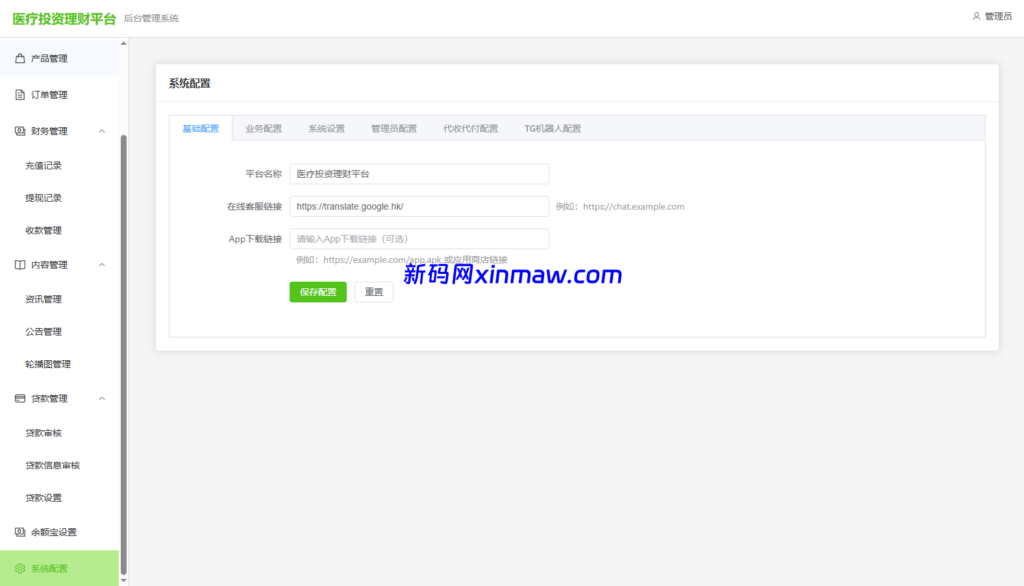This screenshot has width=1024, height=586.
Task: Click the 重置 button
Action: click(x=374, y=292)
